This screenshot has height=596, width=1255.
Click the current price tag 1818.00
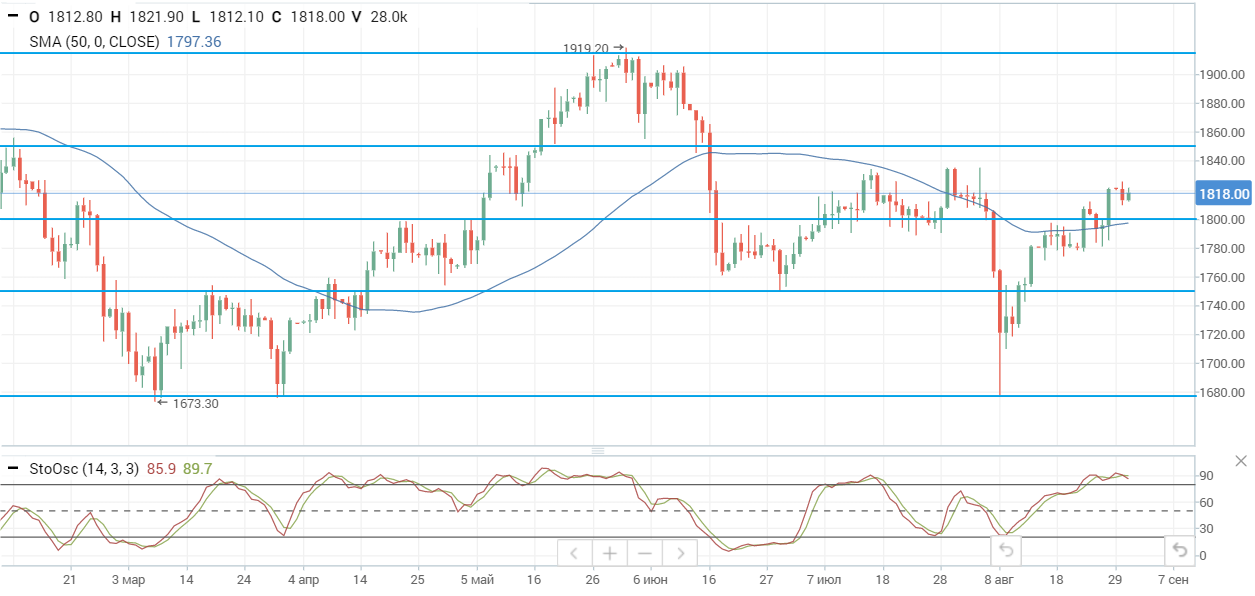1225,194
